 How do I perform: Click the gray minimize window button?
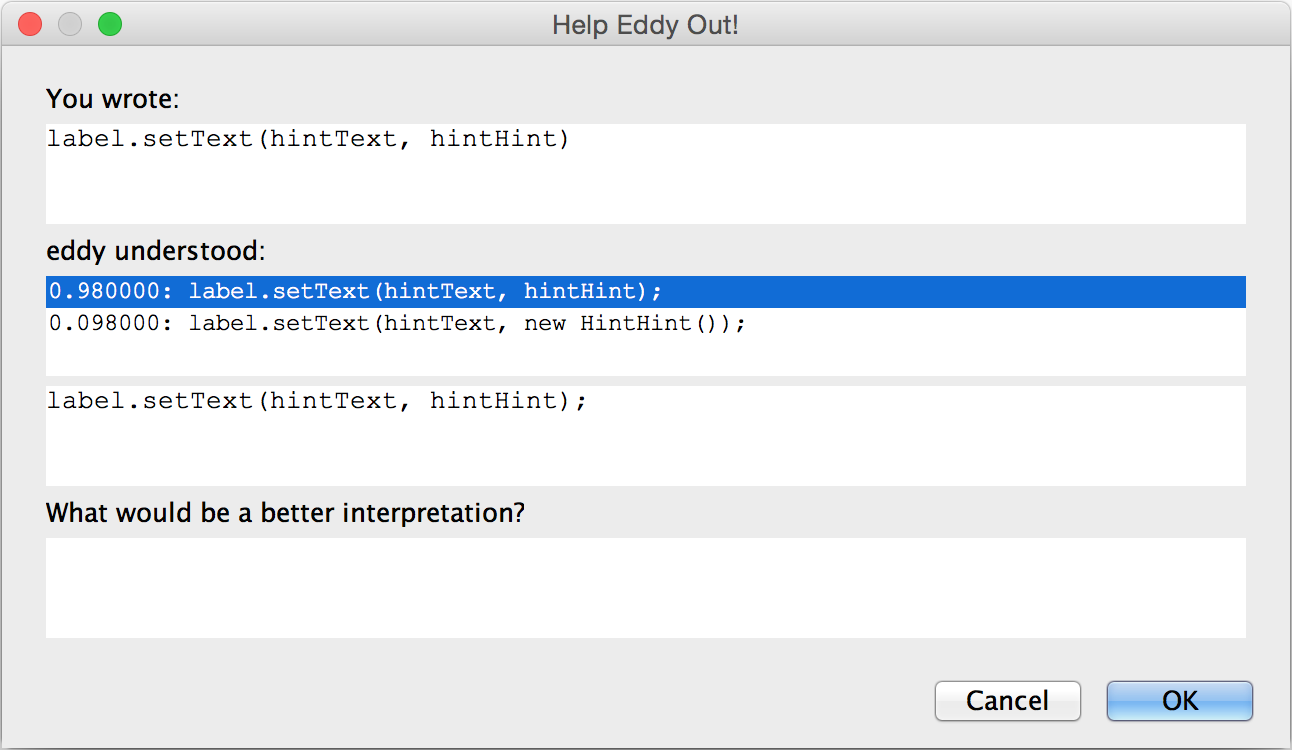(x=70, y=24)
